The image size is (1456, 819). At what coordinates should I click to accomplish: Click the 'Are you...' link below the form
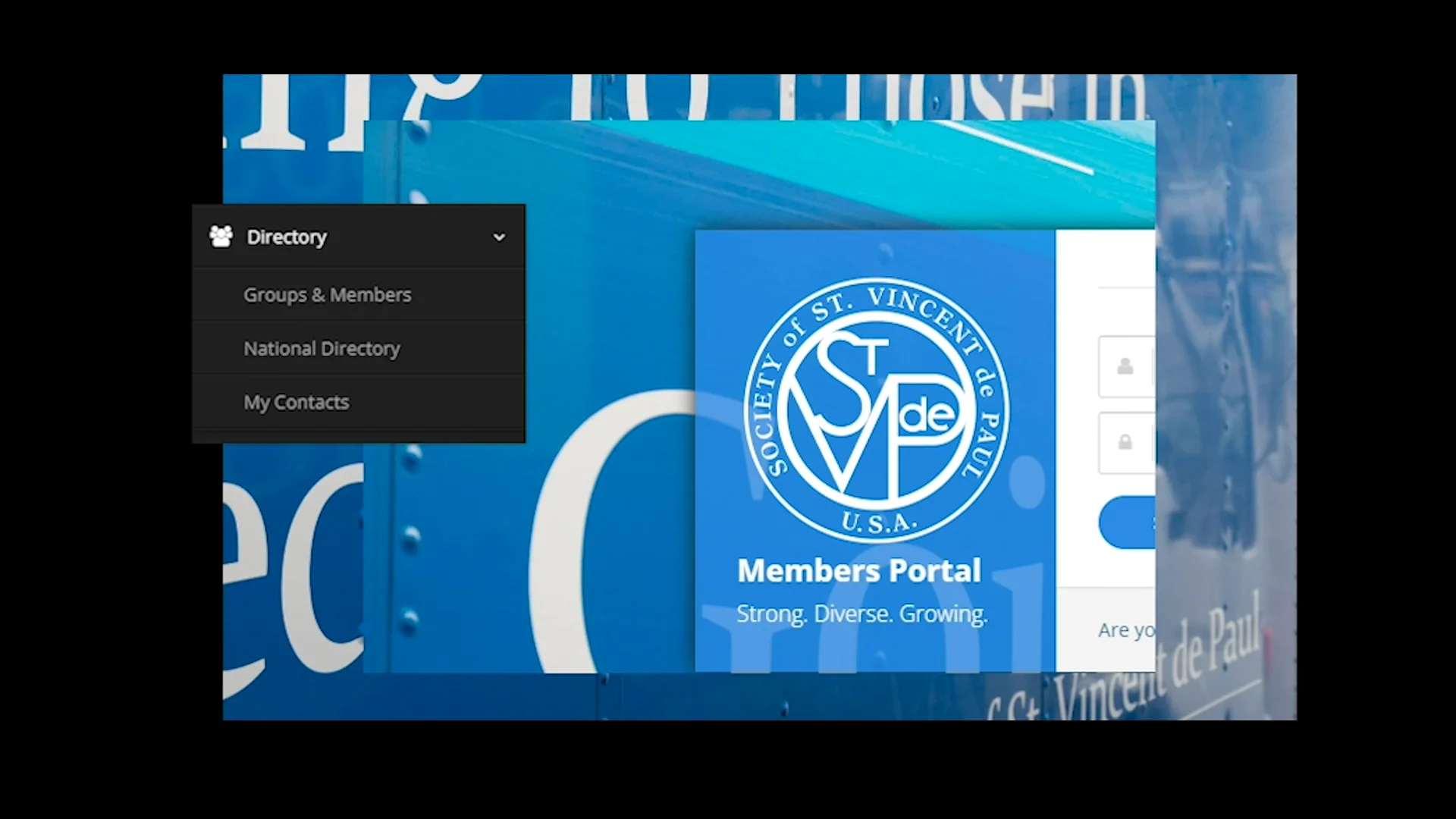coord(1127,629)
